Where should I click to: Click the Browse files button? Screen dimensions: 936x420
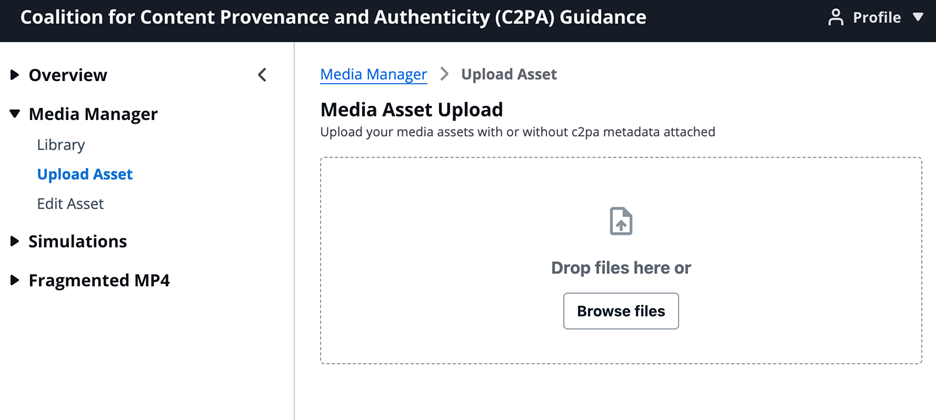[x=621, y=311]
